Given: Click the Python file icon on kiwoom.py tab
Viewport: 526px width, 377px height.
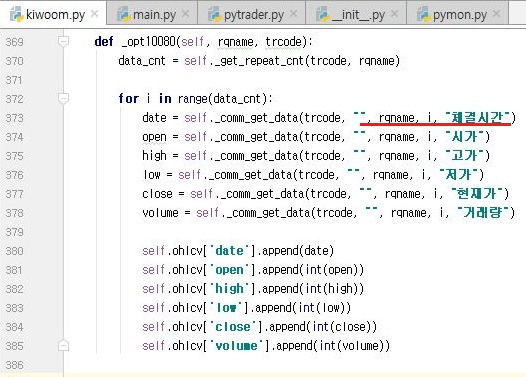Looking at the screenshot, I should (16, 14).
